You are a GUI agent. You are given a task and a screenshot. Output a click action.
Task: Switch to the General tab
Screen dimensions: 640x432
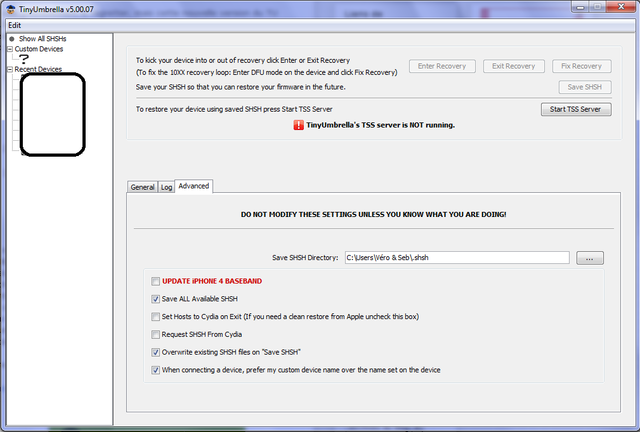point(142,187)
